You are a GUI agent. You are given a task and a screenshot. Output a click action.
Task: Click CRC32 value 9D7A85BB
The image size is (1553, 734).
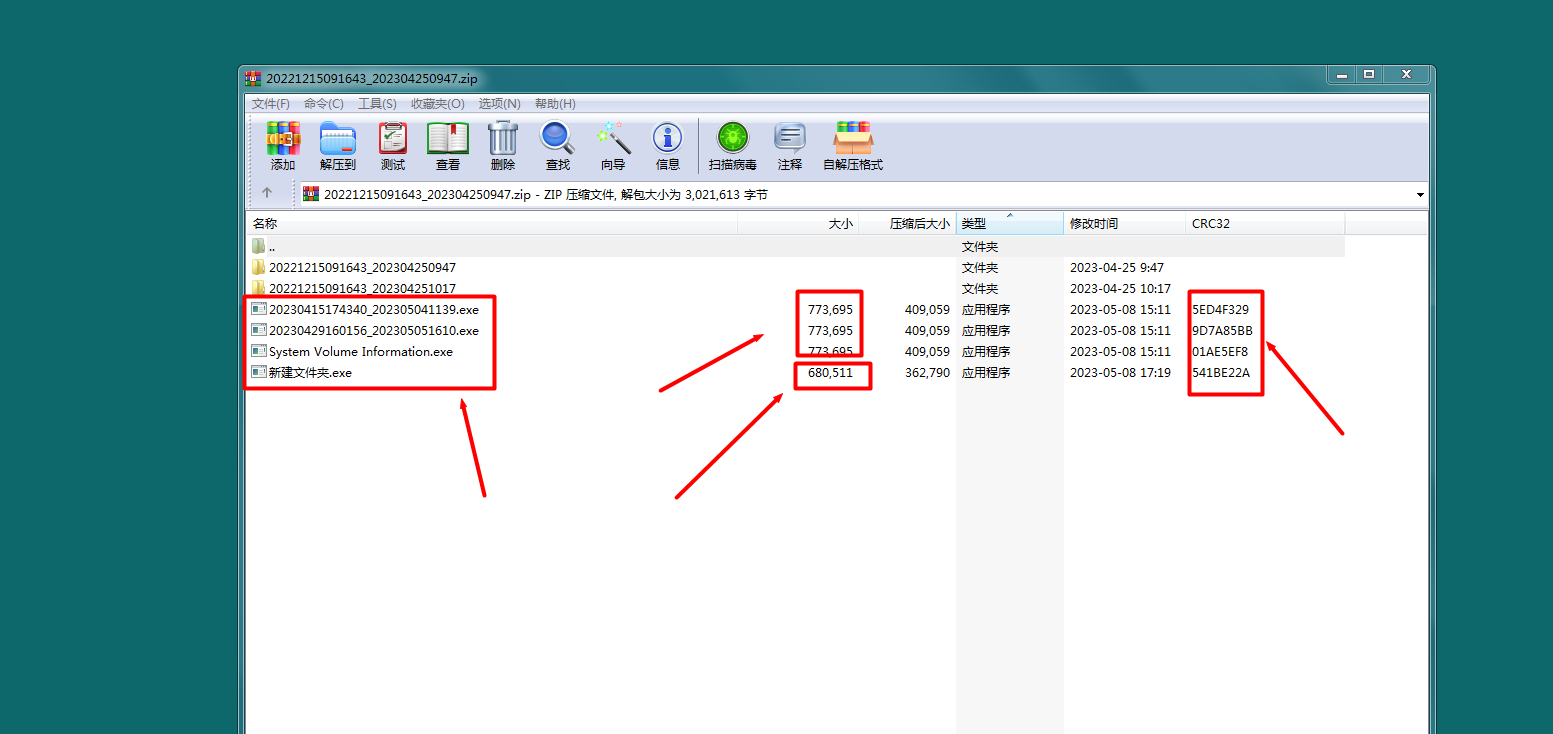coord(1222,330)
